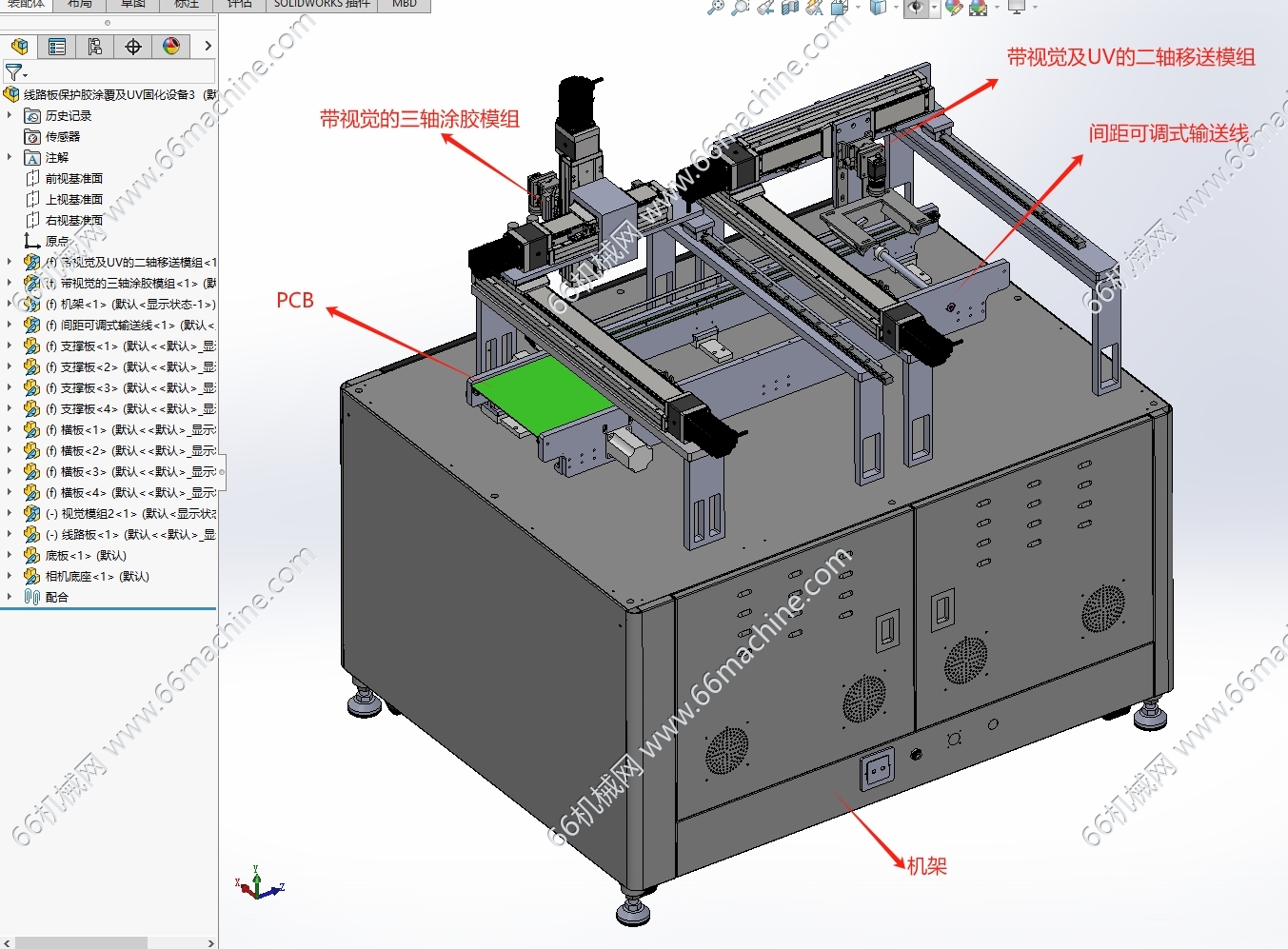Expand the 机架<1> tree node
This screenshot has height=949, width=1288.
10,305
